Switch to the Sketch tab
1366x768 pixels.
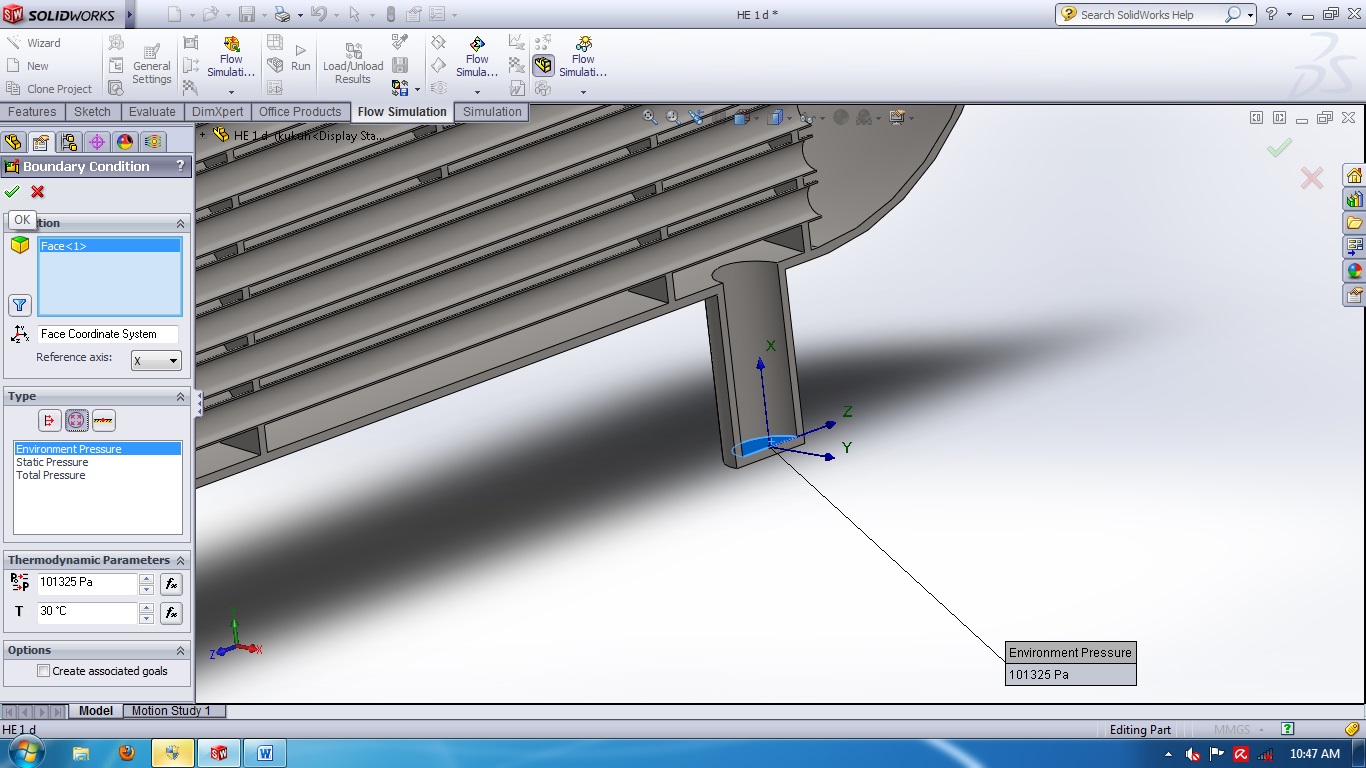click(x=92, y=112)
